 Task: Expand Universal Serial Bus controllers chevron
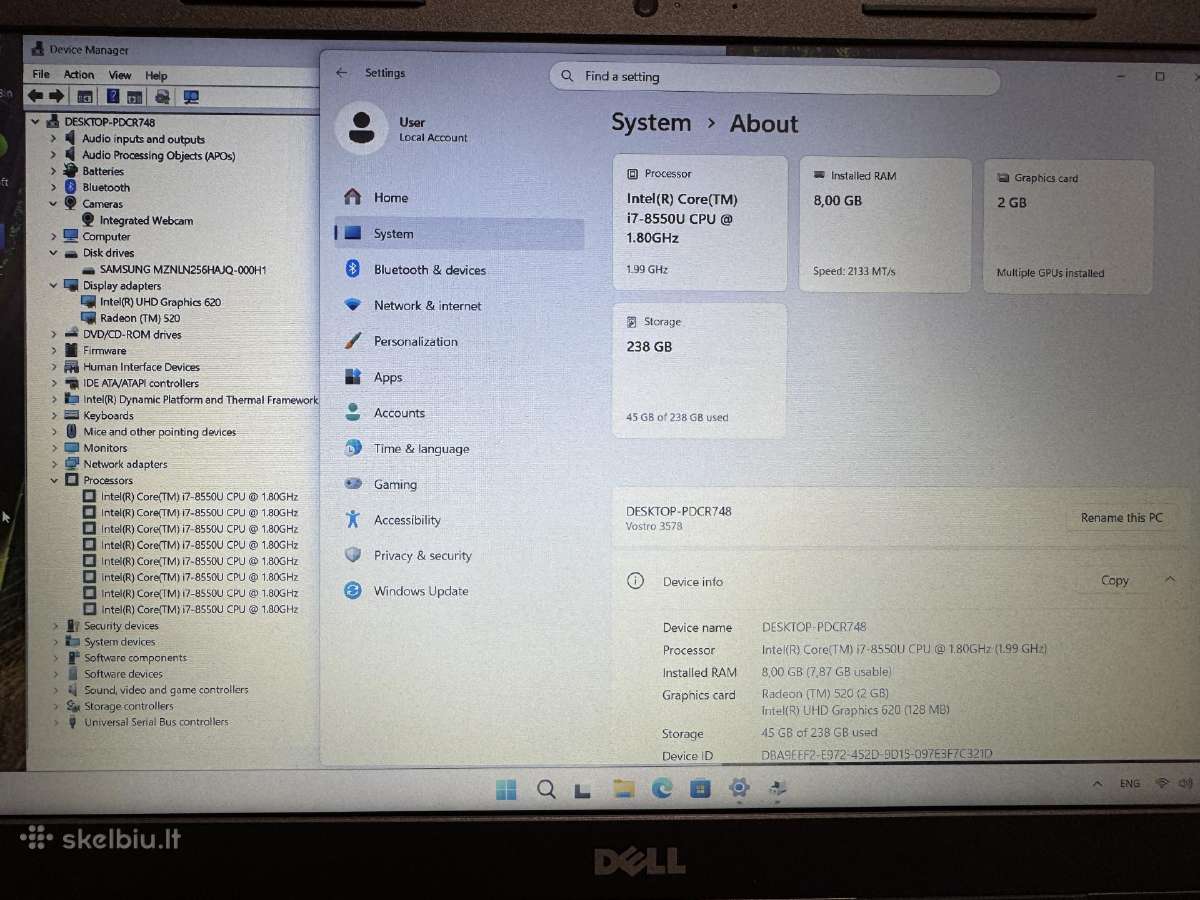click(56, 722)
